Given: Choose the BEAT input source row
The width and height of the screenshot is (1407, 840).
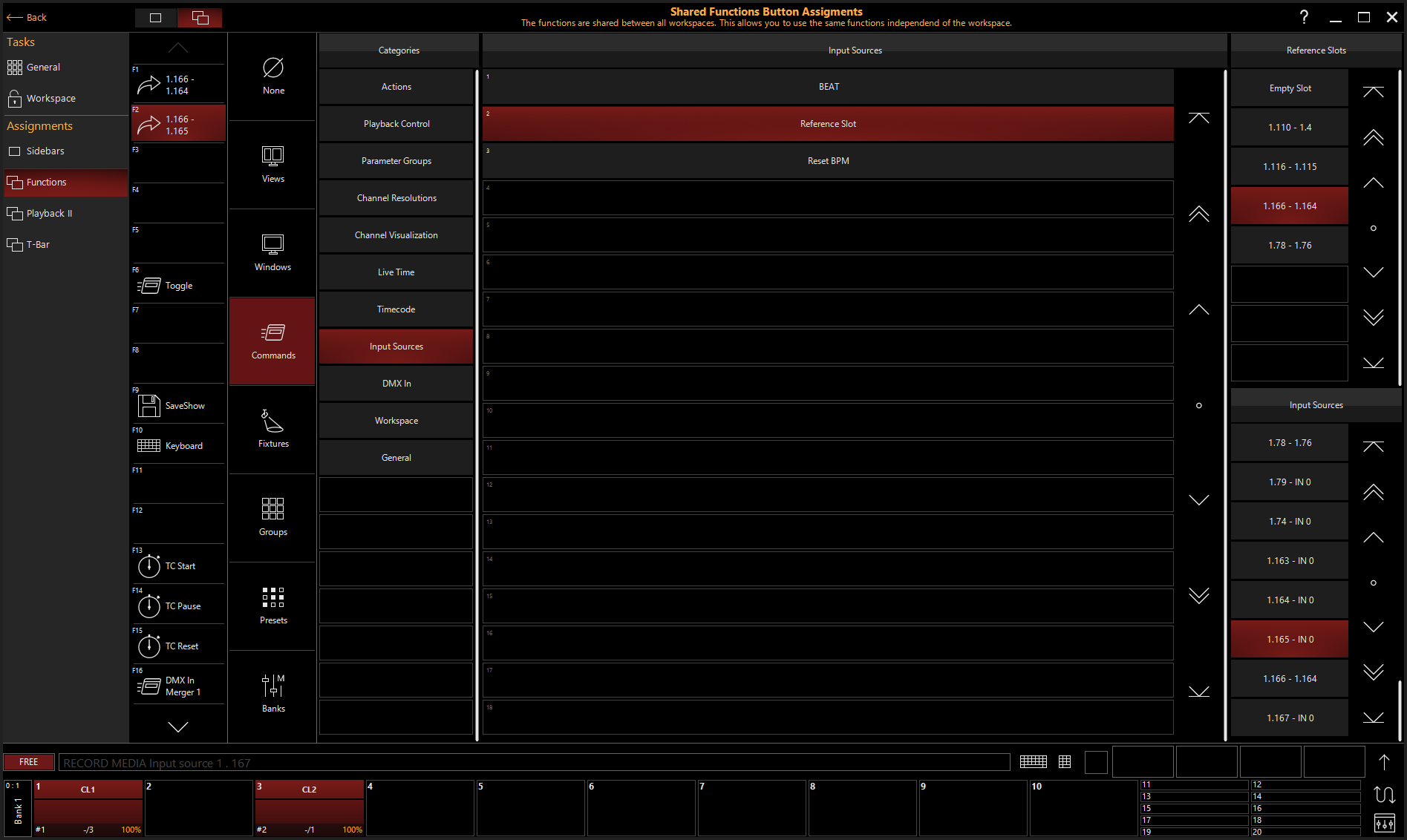Looking at the screenshot, I should 828,87.
